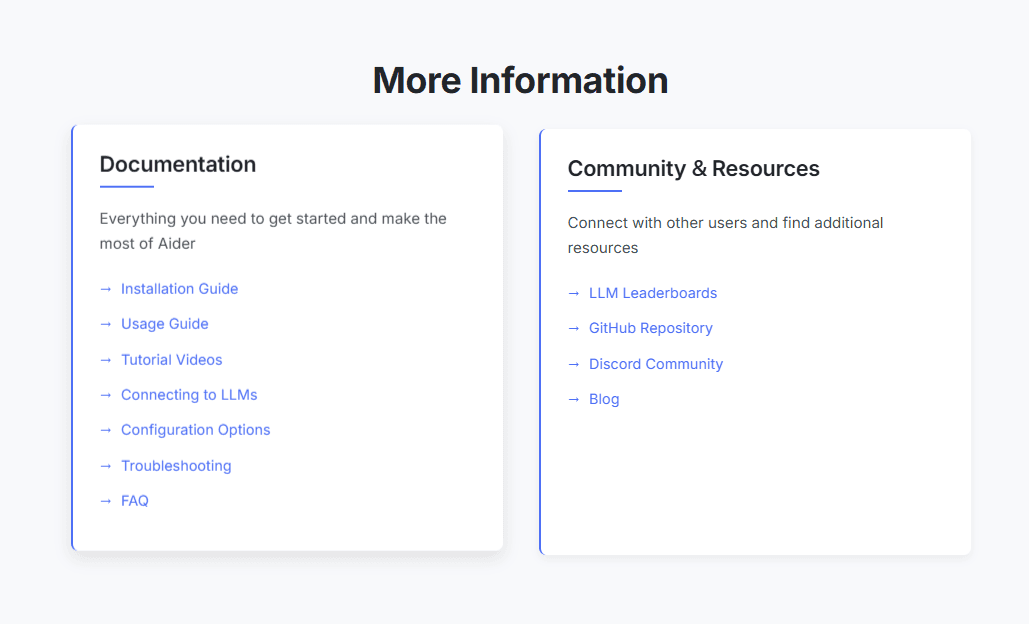Open the GitHub Repository link

click(x=650, y=328)
